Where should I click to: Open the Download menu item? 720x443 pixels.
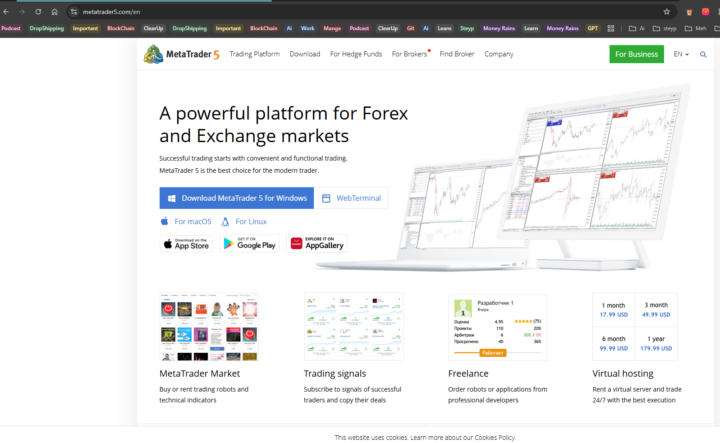click(305, 54)
